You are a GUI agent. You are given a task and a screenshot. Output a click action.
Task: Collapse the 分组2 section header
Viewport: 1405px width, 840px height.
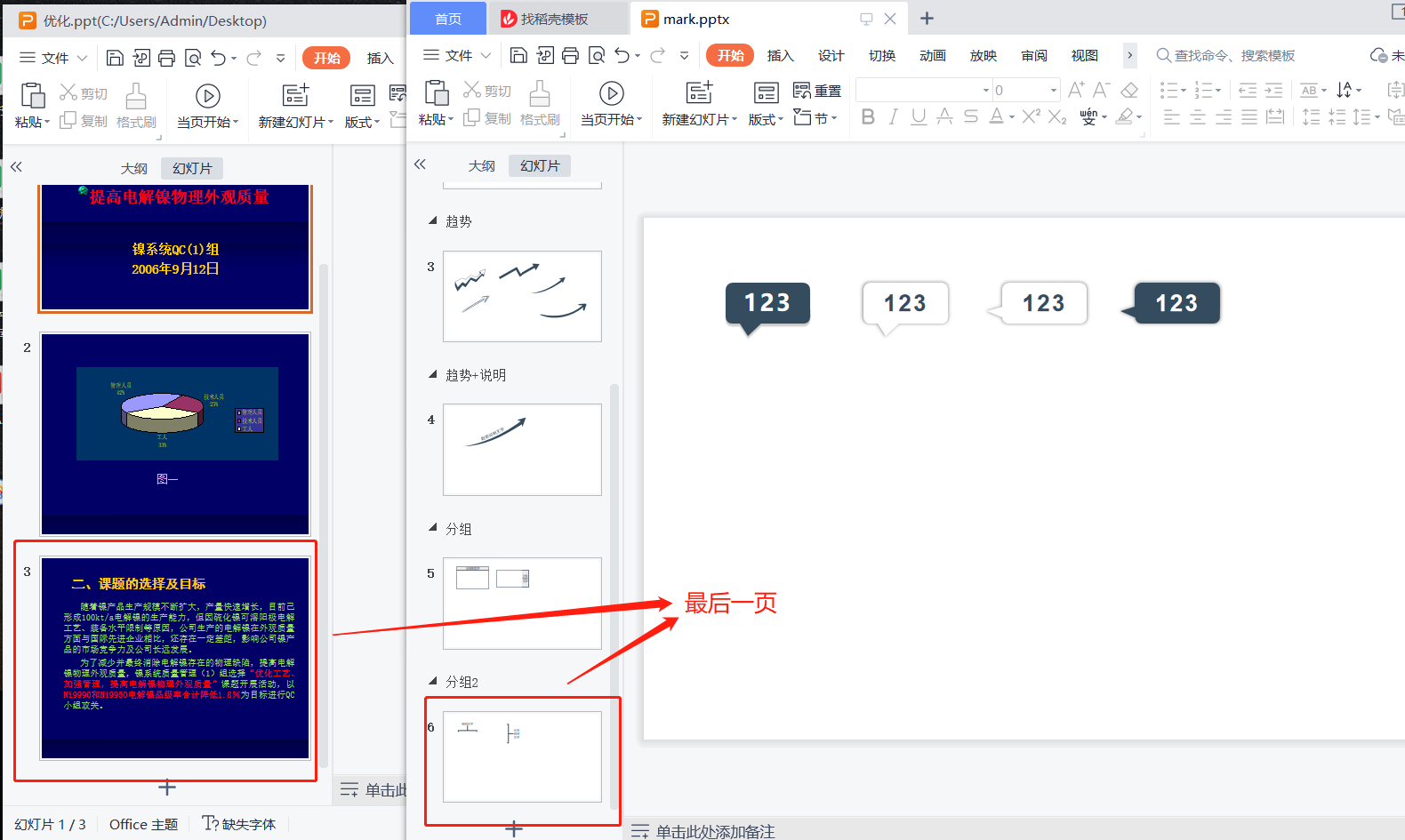point(433,681)
